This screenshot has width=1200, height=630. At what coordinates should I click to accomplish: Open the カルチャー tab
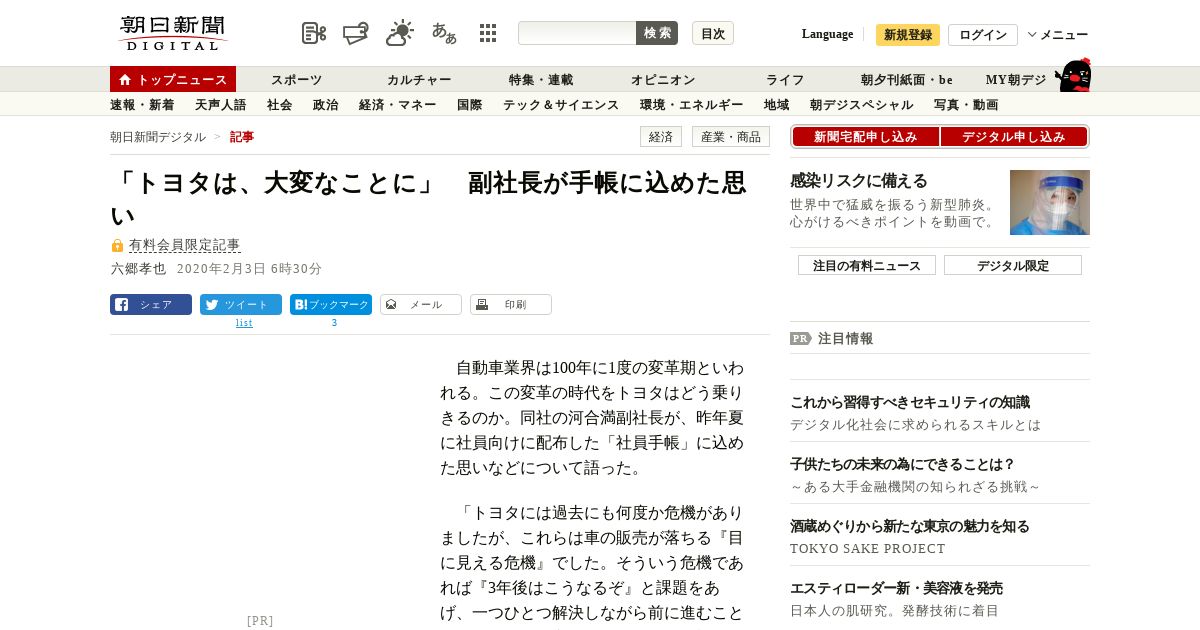tap(419, 80)
